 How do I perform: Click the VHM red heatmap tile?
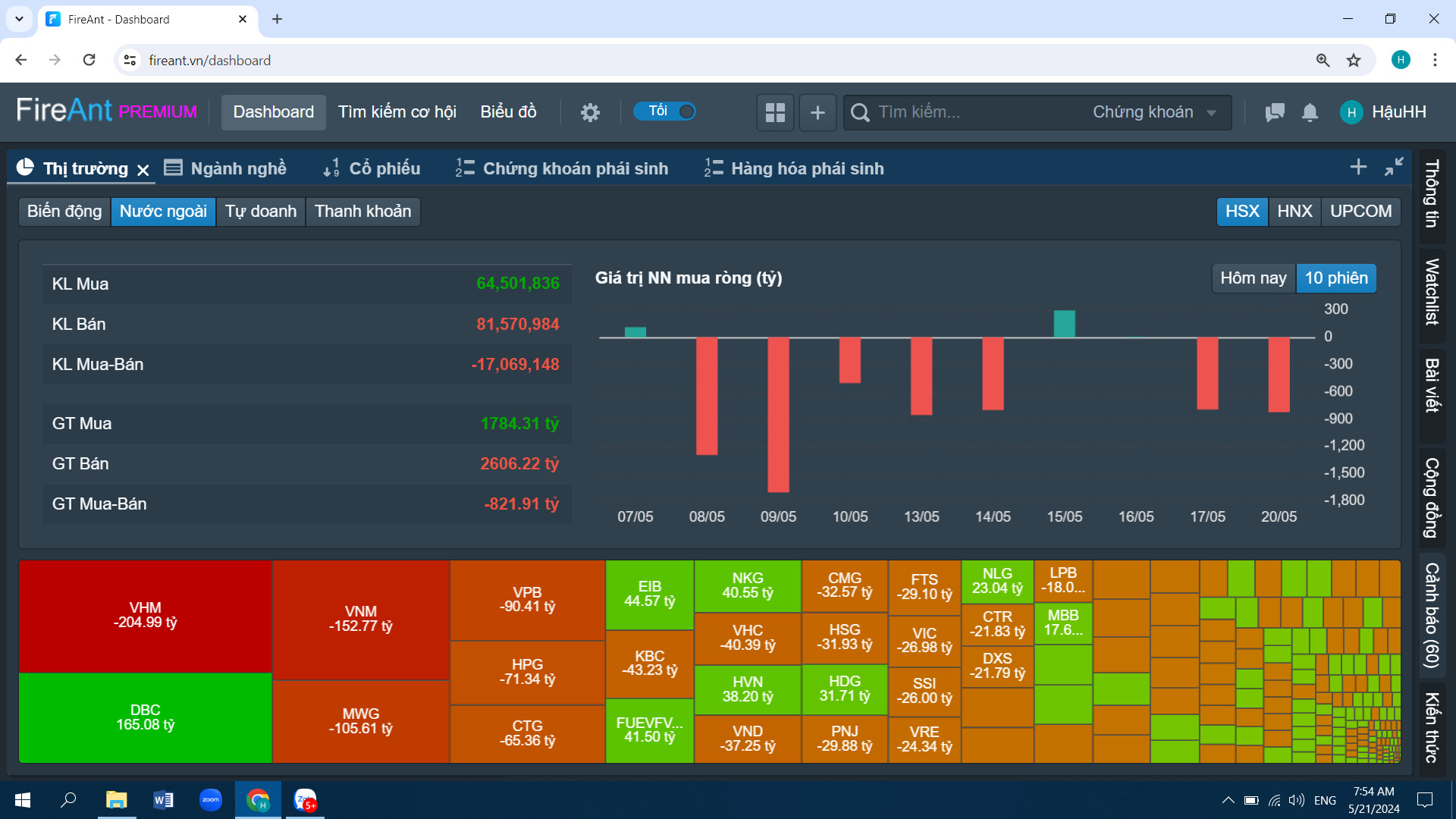coord(145,616)
